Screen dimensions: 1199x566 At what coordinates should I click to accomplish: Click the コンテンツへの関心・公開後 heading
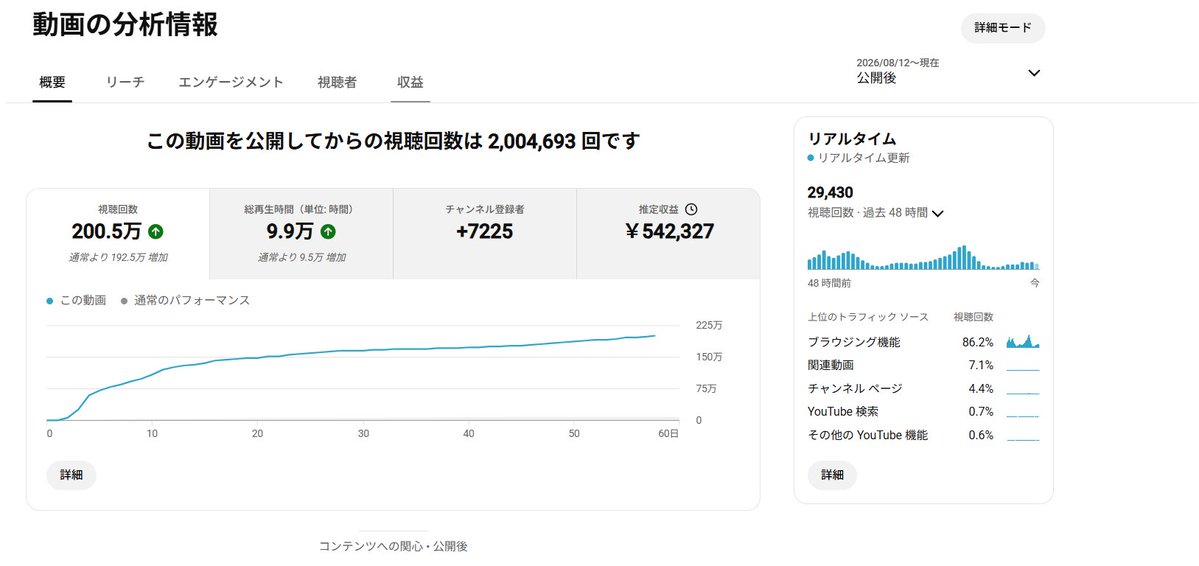point(393,547)
